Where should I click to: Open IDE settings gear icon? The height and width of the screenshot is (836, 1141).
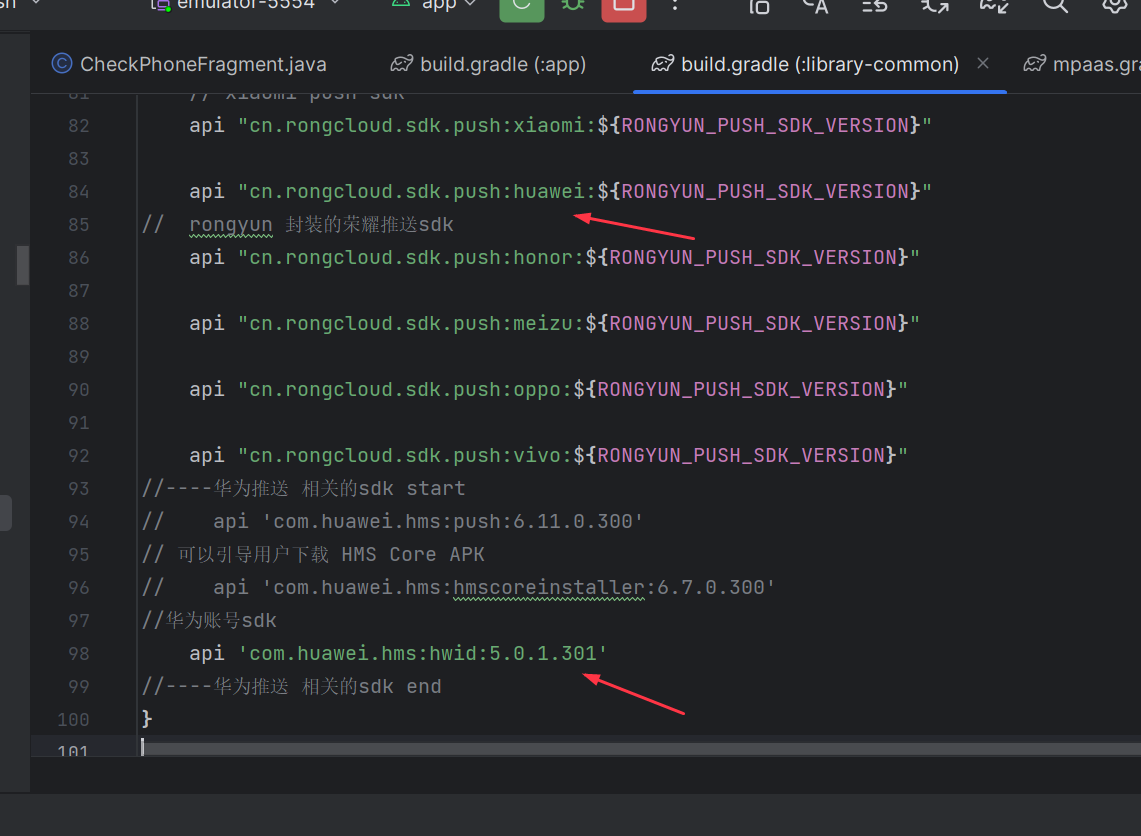(x=1114, y=6)
